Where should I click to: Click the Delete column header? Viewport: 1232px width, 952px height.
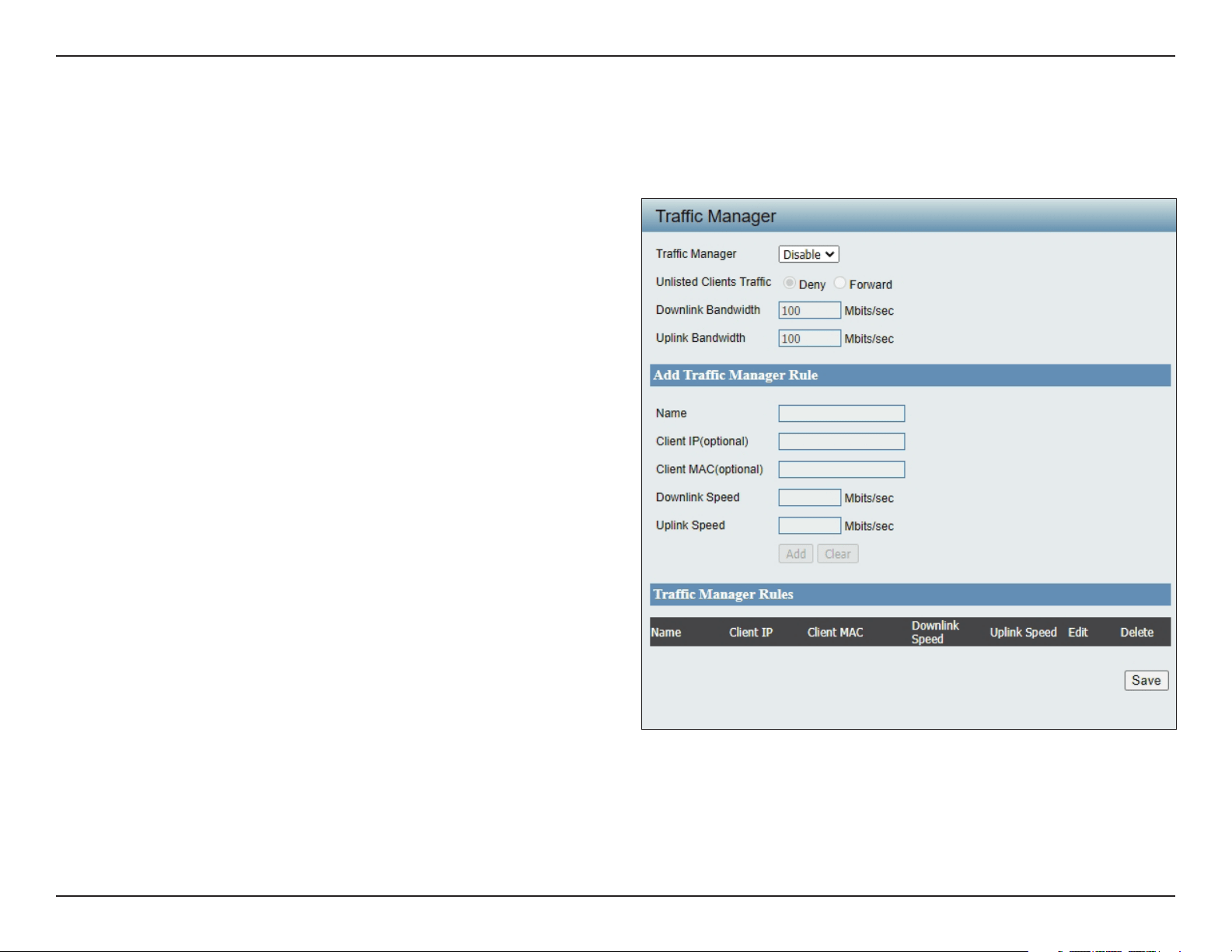[x=1137, y=633]
